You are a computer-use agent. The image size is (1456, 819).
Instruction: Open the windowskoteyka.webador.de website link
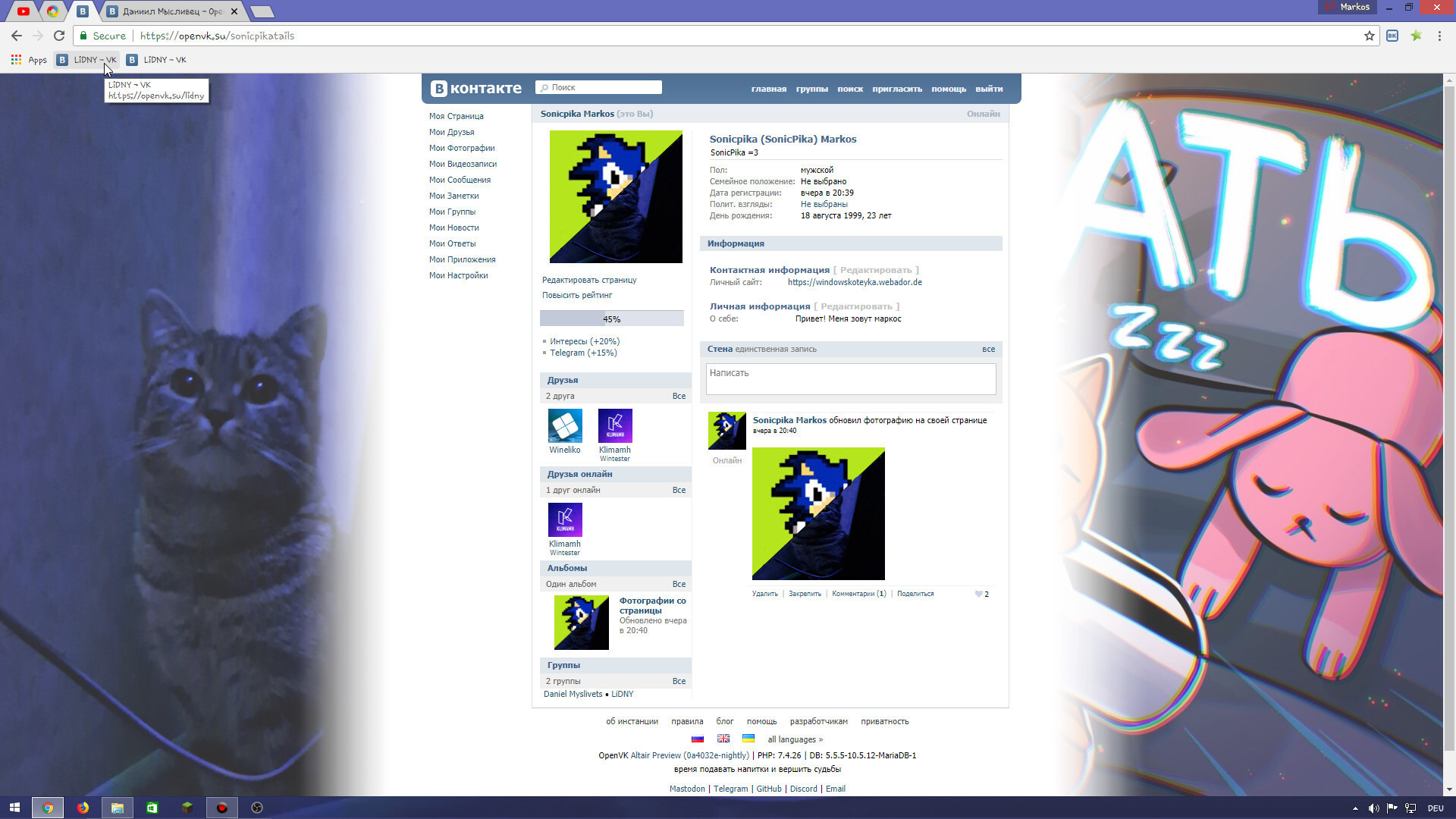click(x=855, y=282)
